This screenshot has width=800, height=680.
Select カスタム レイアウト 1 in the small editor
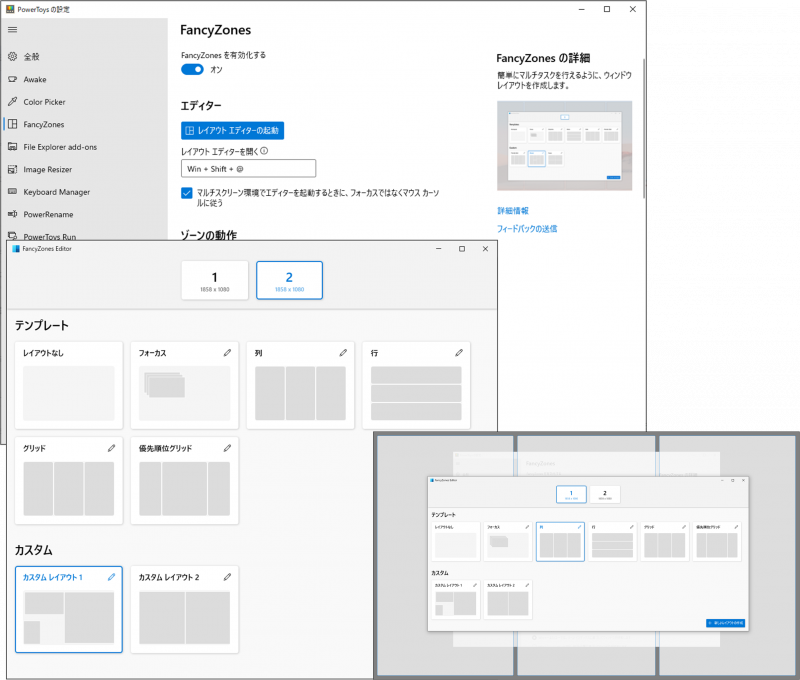tap(456, 599)
